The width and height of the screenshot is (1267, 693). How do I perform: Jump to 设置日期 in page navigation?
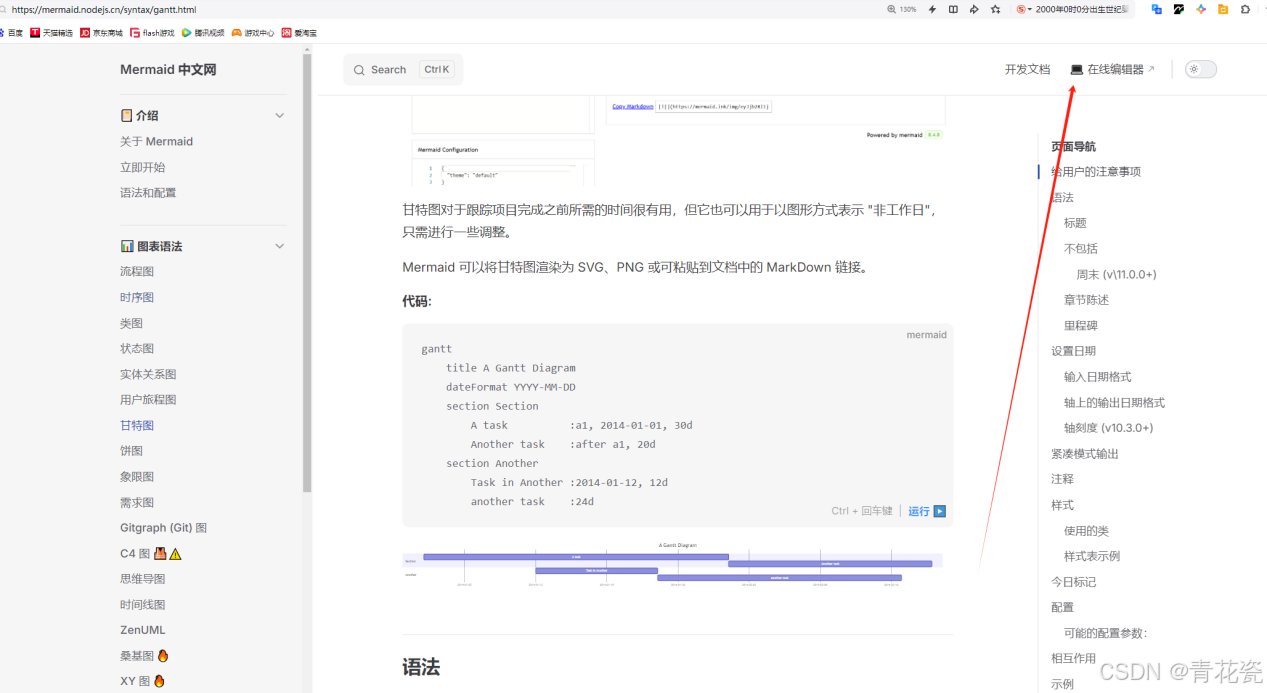point(1073,351)
